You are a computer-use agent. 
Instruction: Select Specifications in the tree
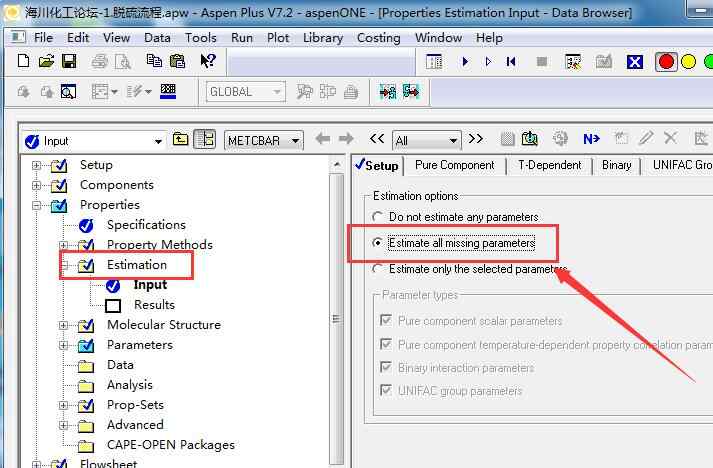click(x=146, y=225)
